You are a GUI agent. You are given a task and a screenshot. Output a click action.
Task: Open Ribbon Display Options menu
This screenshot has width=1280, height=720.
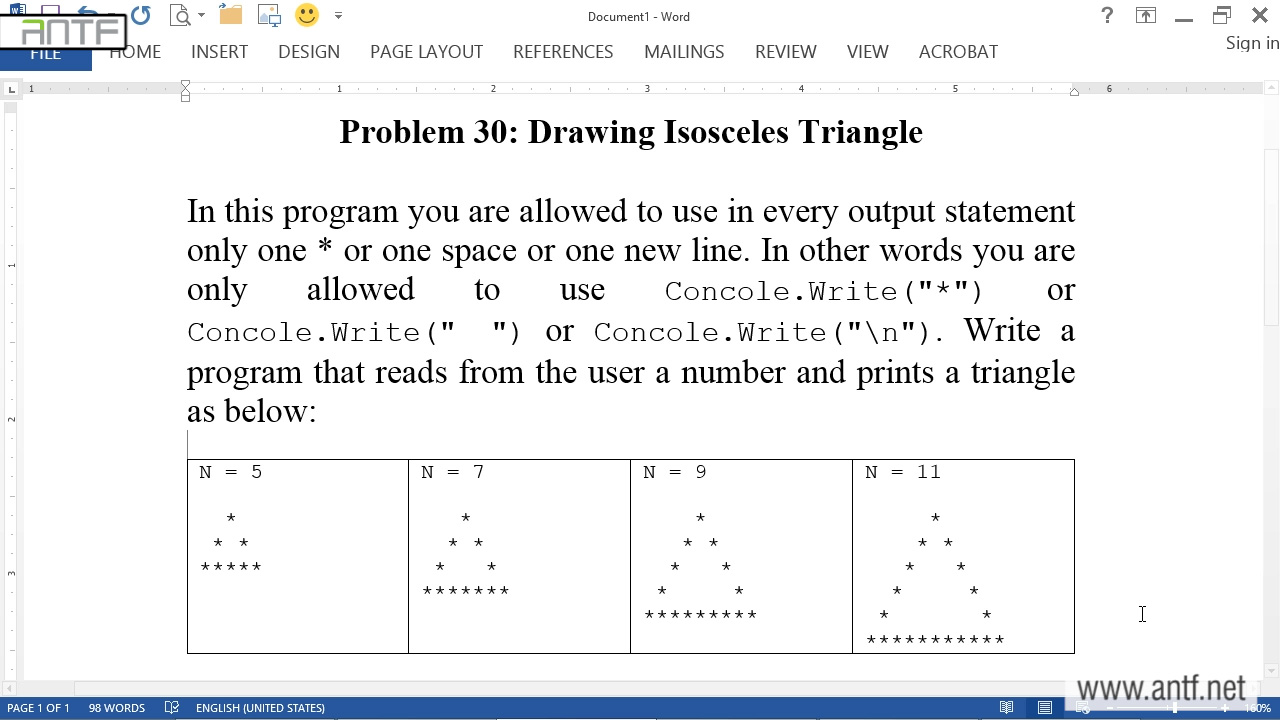coord(1146,15)
